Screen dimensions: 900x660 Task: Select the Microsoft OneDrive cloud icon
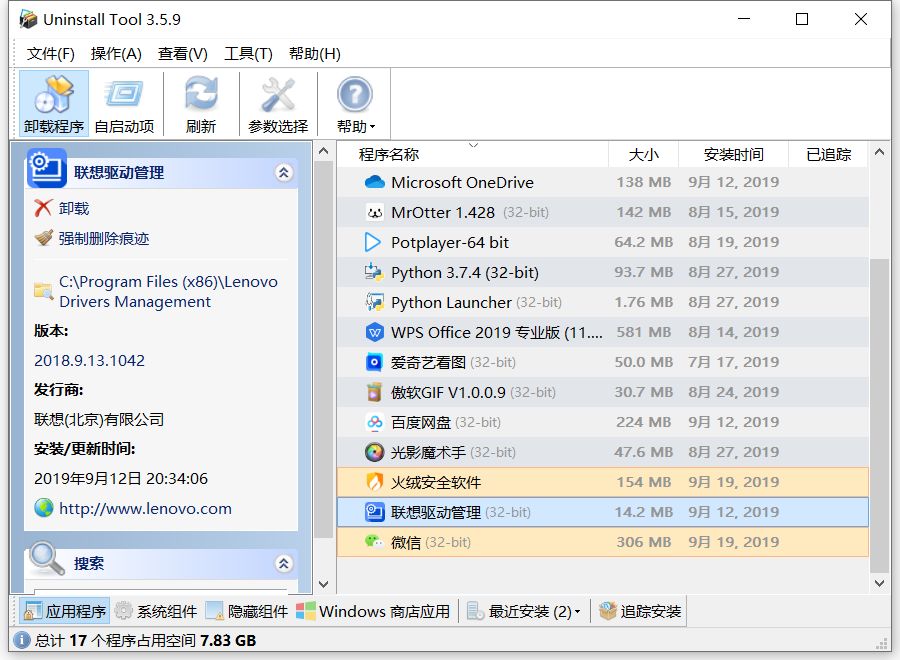(x=374, y=183)
